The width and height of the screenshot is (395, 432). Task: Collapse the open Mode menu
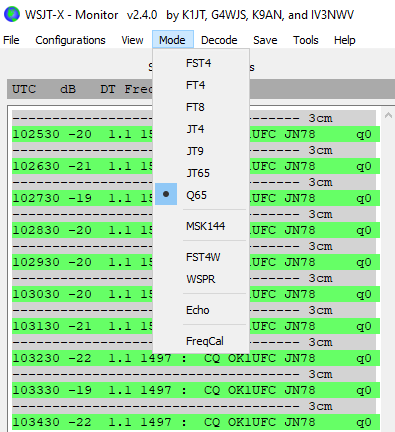[x=172, y=40]
